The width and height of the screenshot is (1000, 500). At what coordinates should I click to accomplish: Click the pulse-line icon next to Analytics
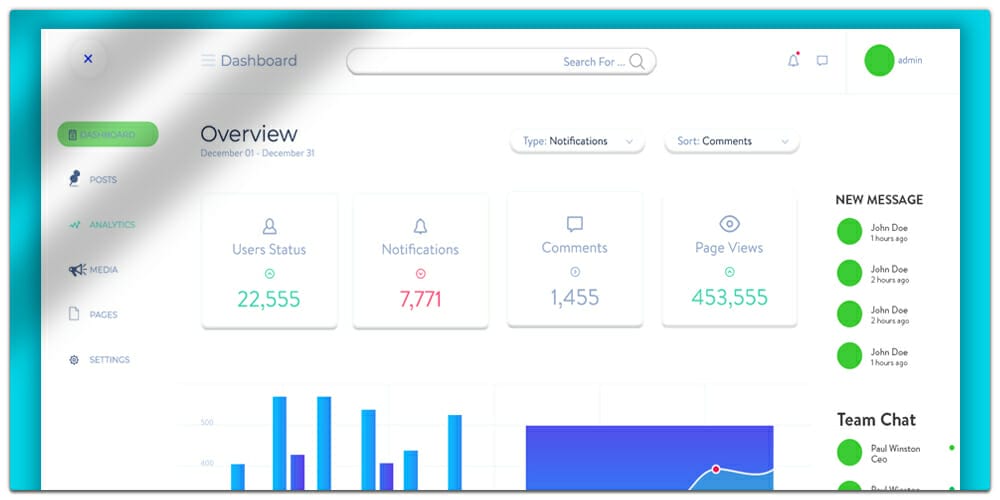(x=75, y=224)
